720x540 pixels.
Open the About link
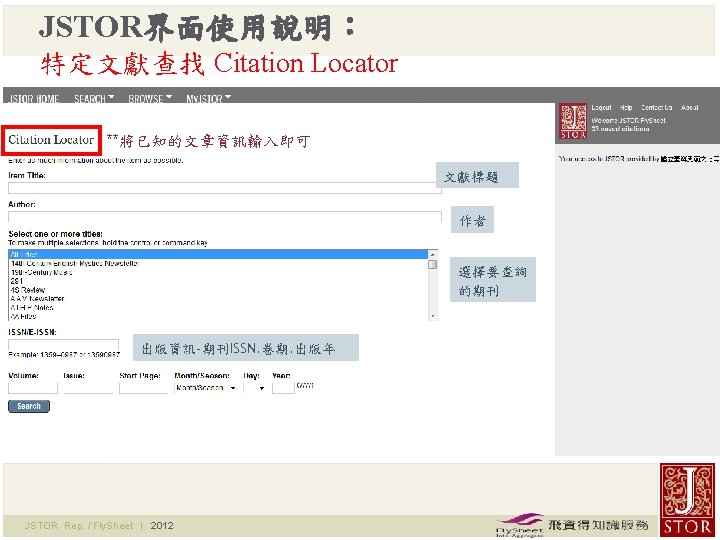(690, 107)
